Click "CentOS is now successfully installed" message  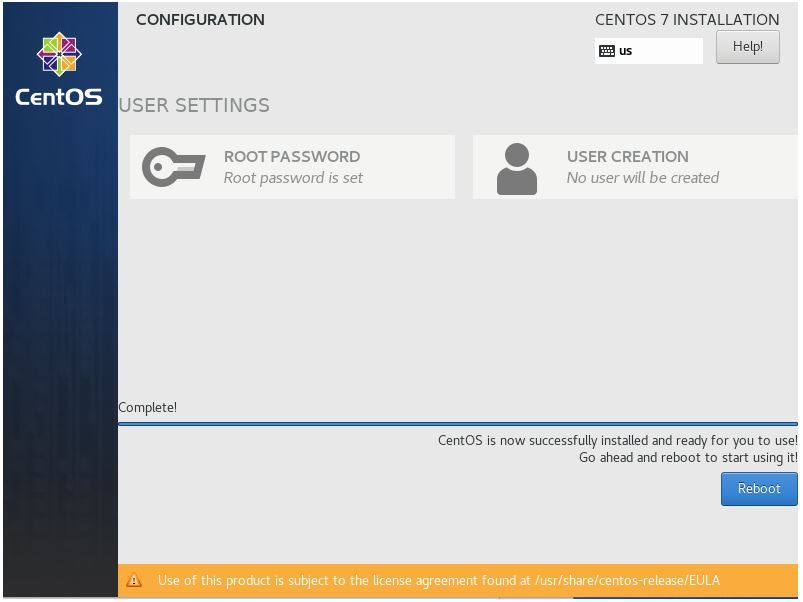click(x=618, y=441)
